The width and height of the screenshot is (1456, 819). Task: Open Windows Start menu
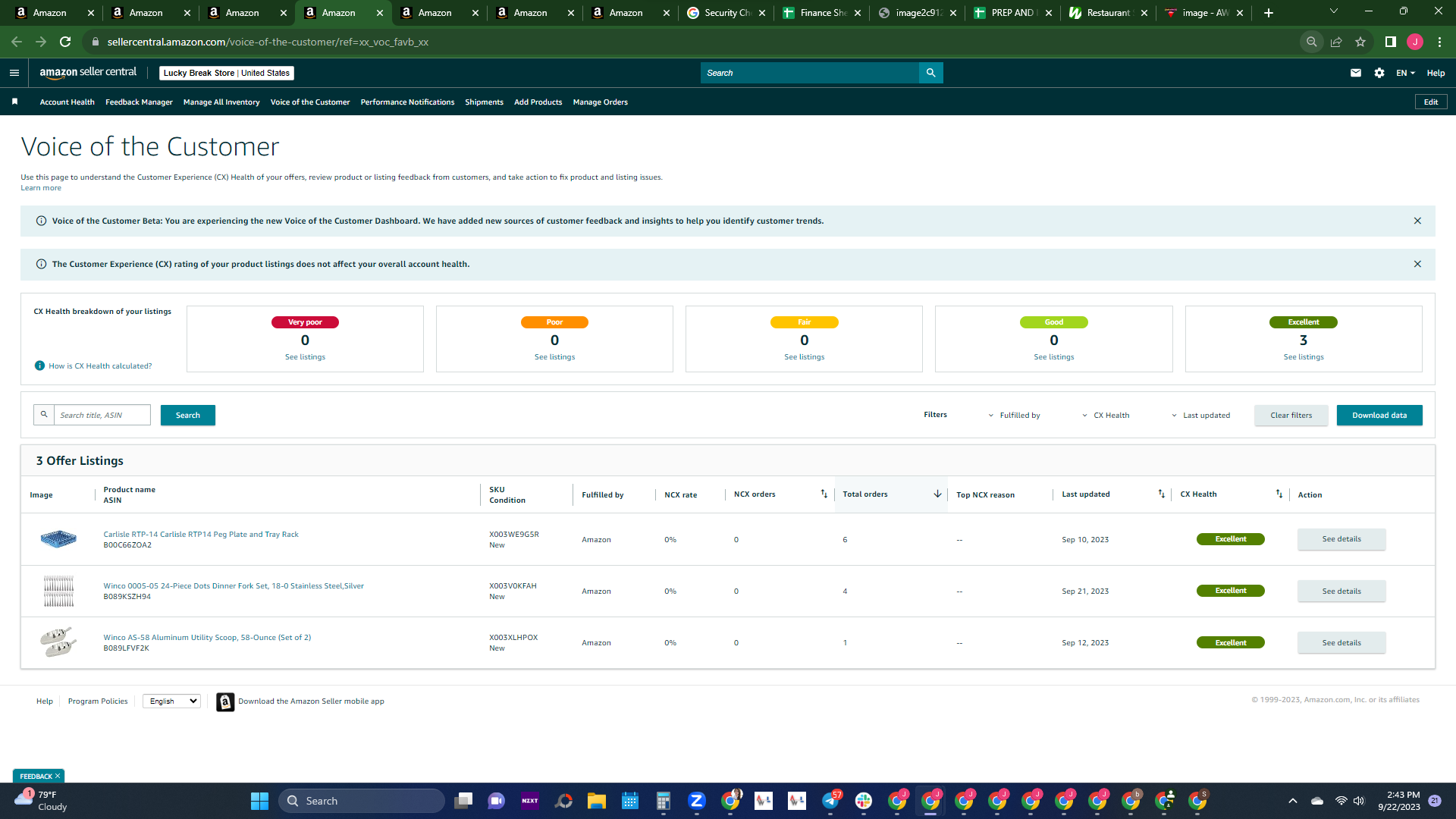[x=259, y=801]
